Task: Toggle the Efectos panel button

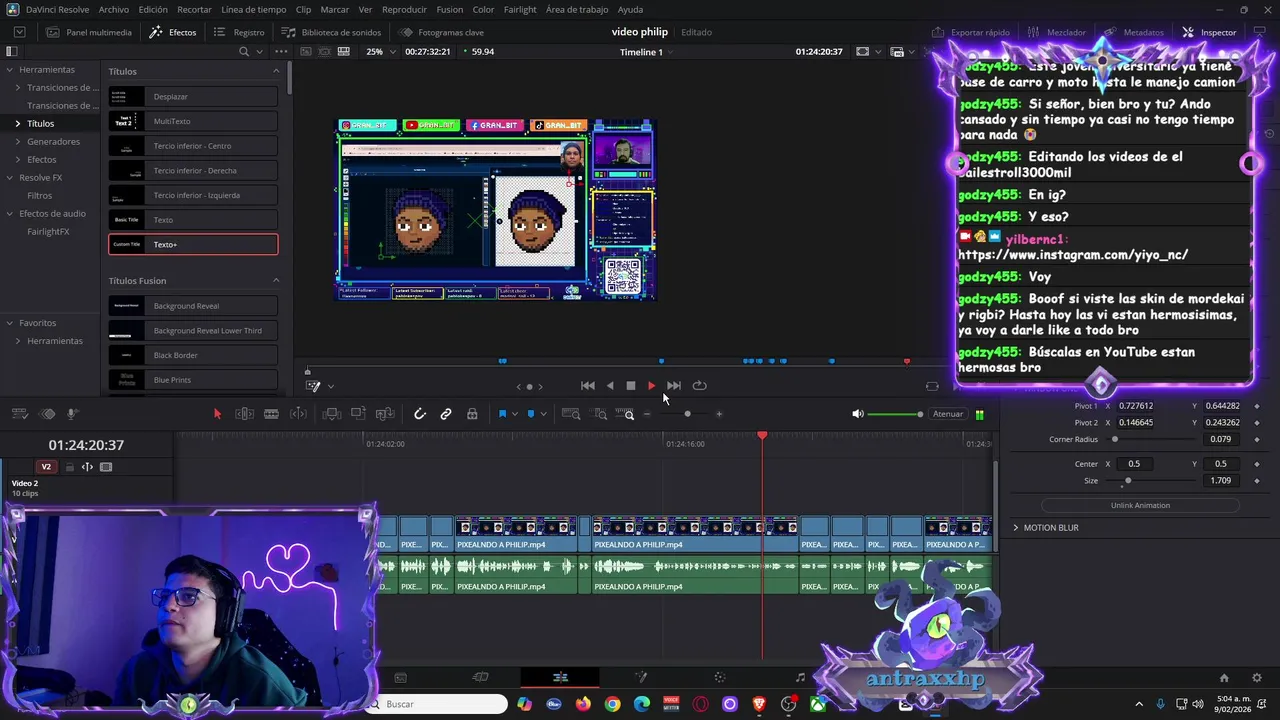Action: tap(173, 32)
